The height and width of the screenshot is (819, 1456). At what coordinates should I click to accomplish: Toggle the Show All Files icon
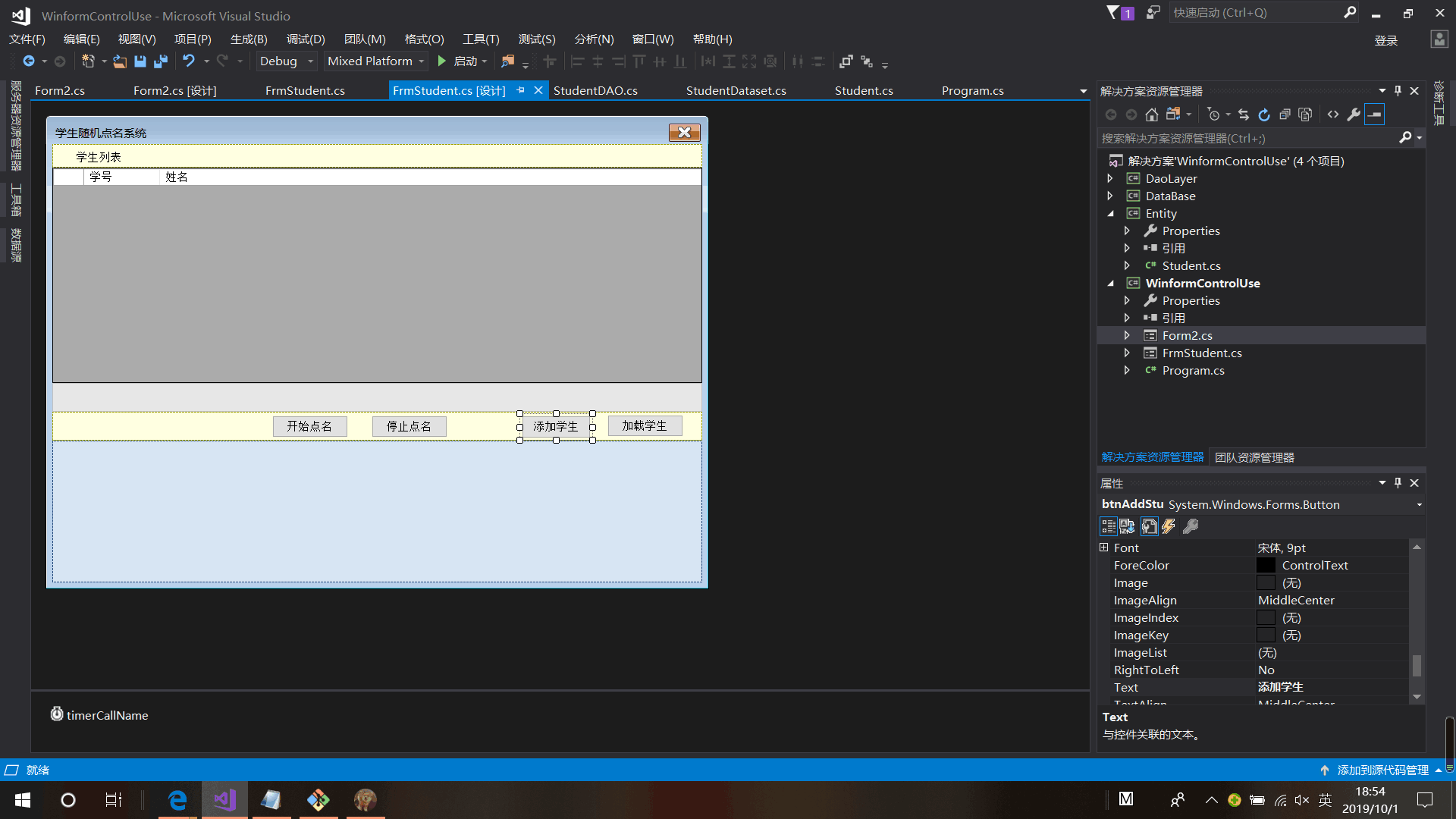tap(1305, 115)
